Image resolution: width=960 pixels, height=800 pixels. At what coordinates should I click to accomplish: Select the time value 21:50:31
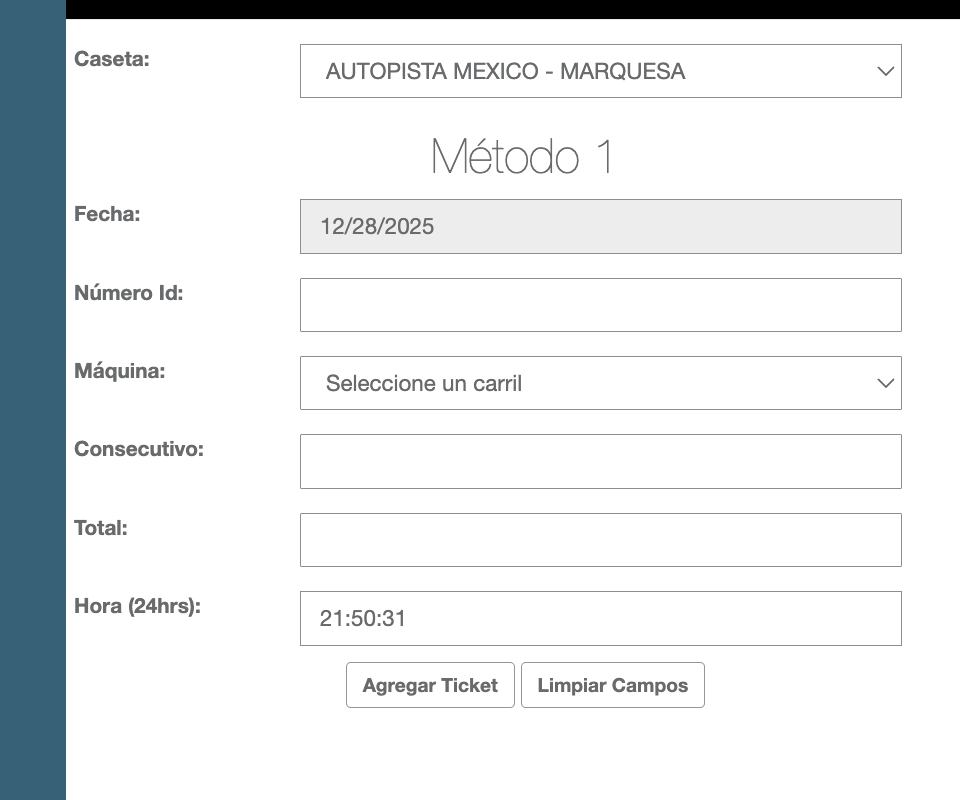(362, 619)
